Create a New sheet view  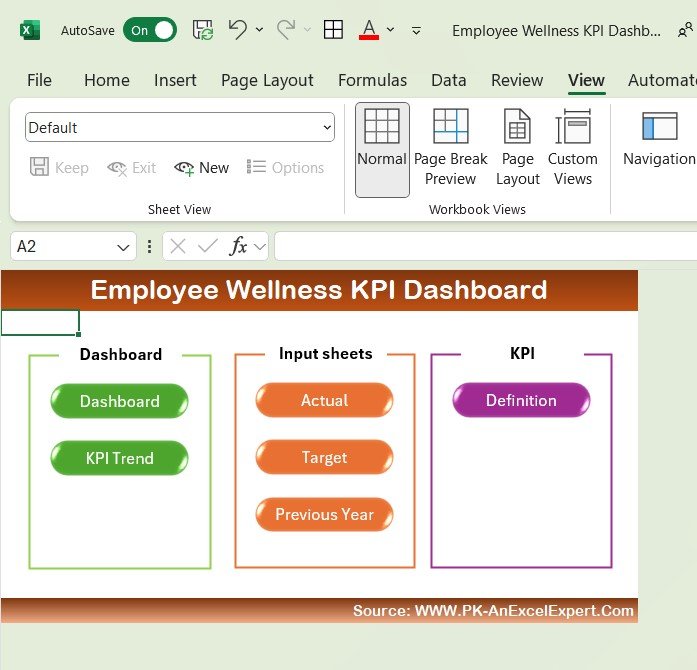[202, 168]
